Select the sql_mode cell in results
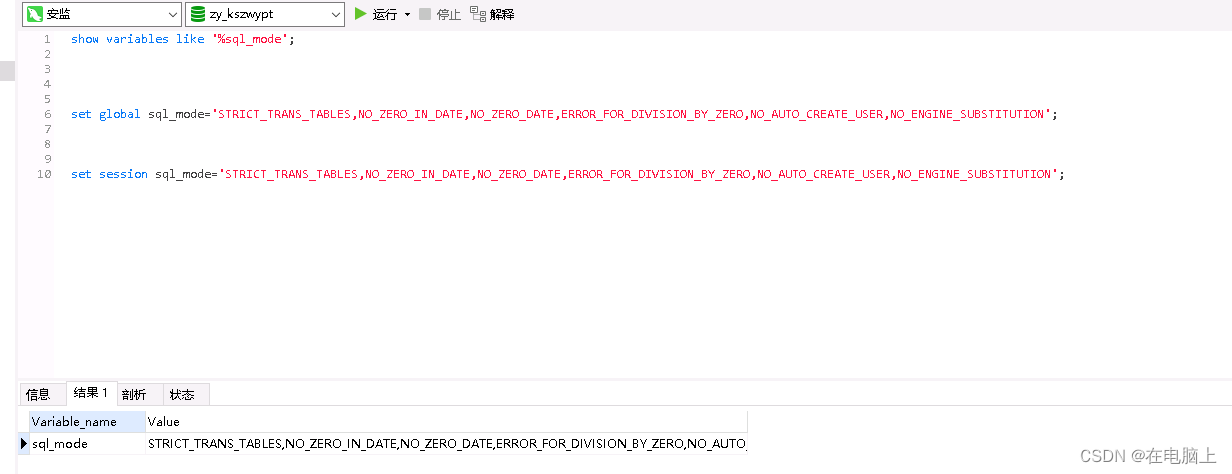 pyautogui.click(x=87, y=443)
